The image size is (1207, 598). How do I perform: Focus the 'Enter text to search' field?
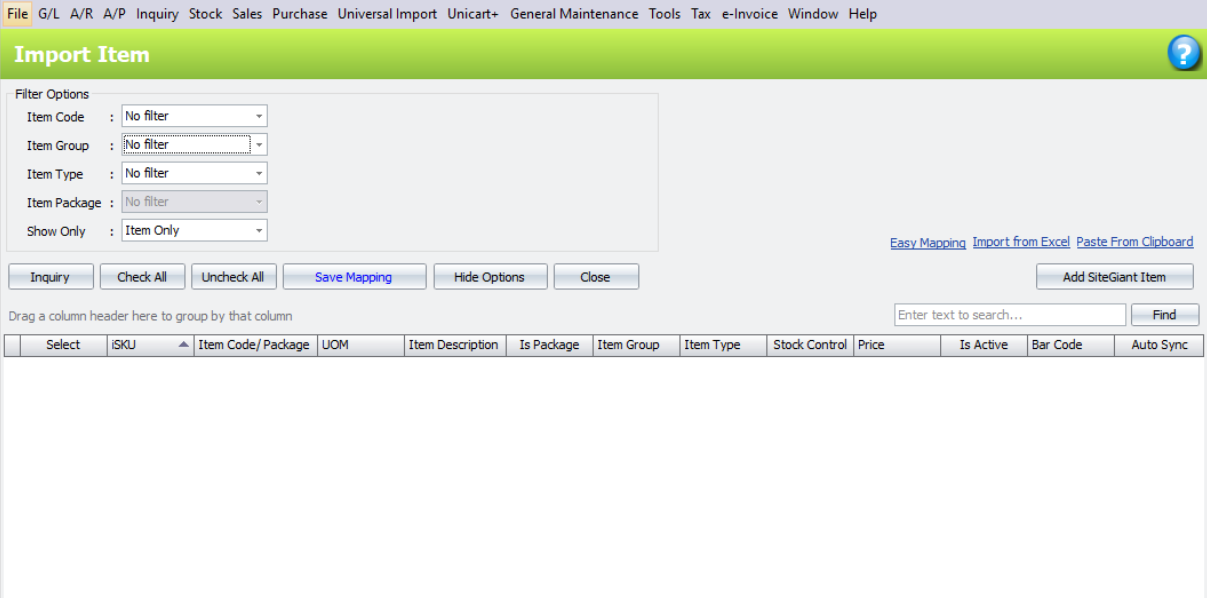point(1010,315)
